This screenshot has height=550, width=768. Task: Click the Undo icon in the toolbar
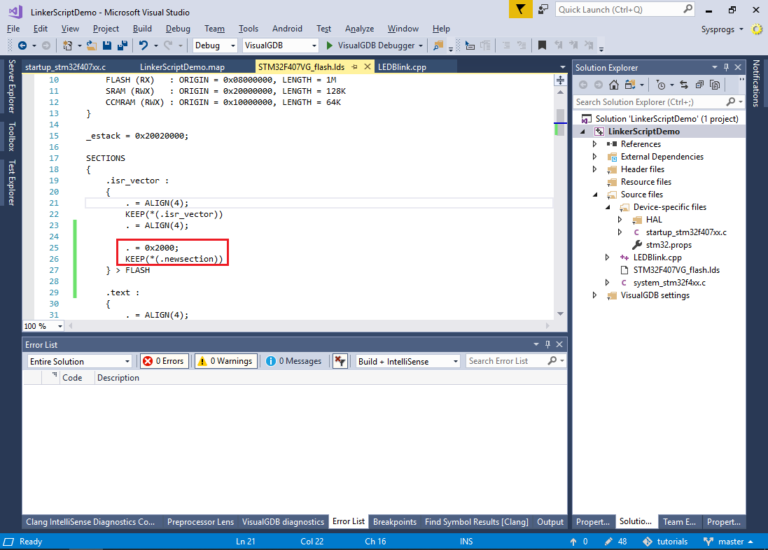click(144, 46)
